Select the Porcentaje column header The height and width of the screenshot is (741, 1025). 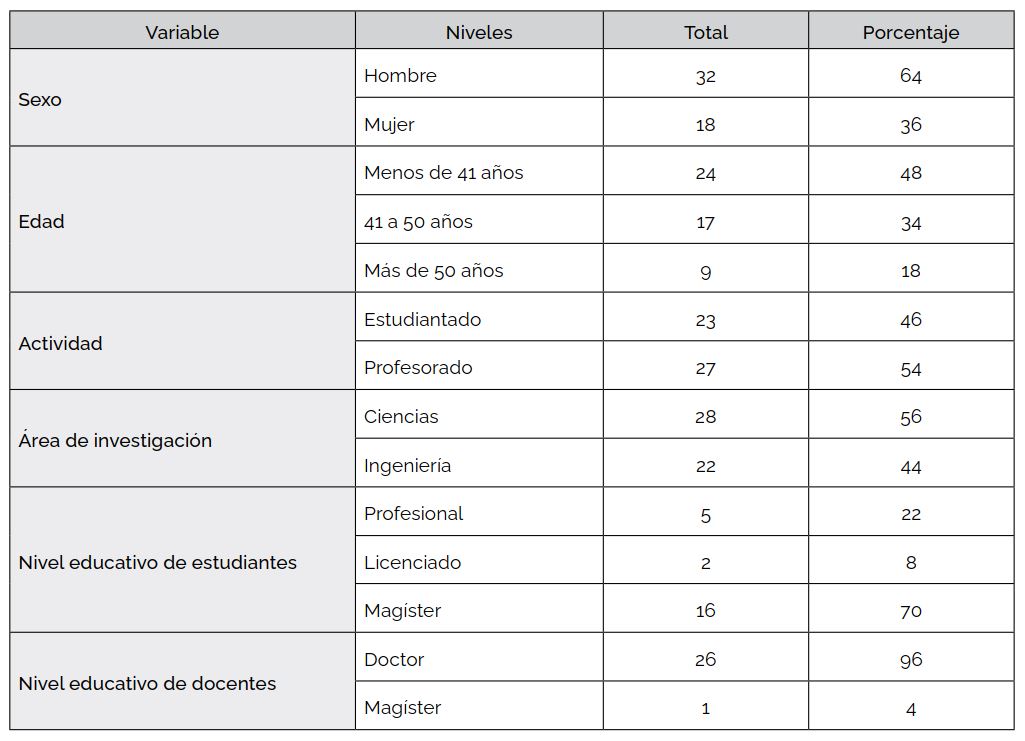click(910, 32)
